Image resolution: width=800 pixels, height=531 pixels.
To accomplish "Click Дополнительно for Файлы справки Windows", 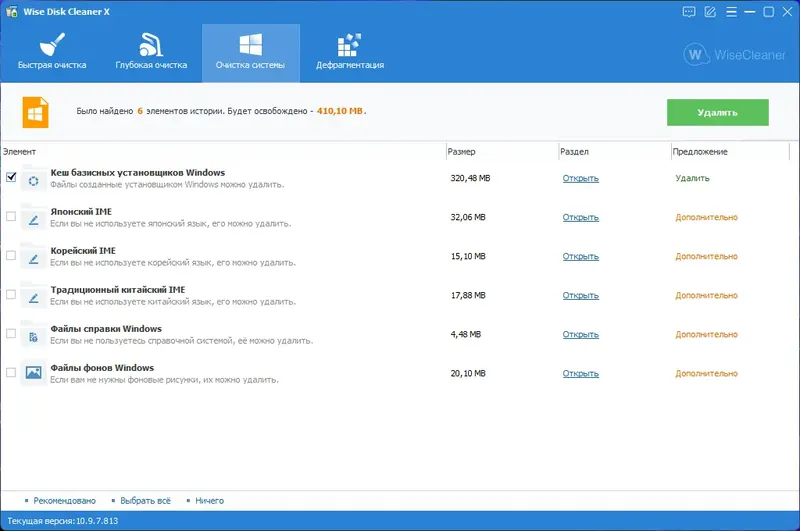I will (707, 335).
